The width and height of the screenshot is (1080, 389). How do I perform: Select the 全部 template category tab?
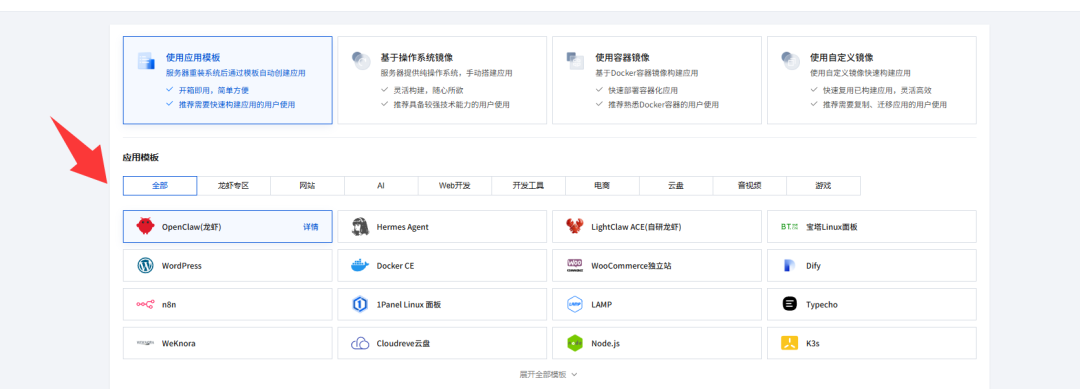160,186
